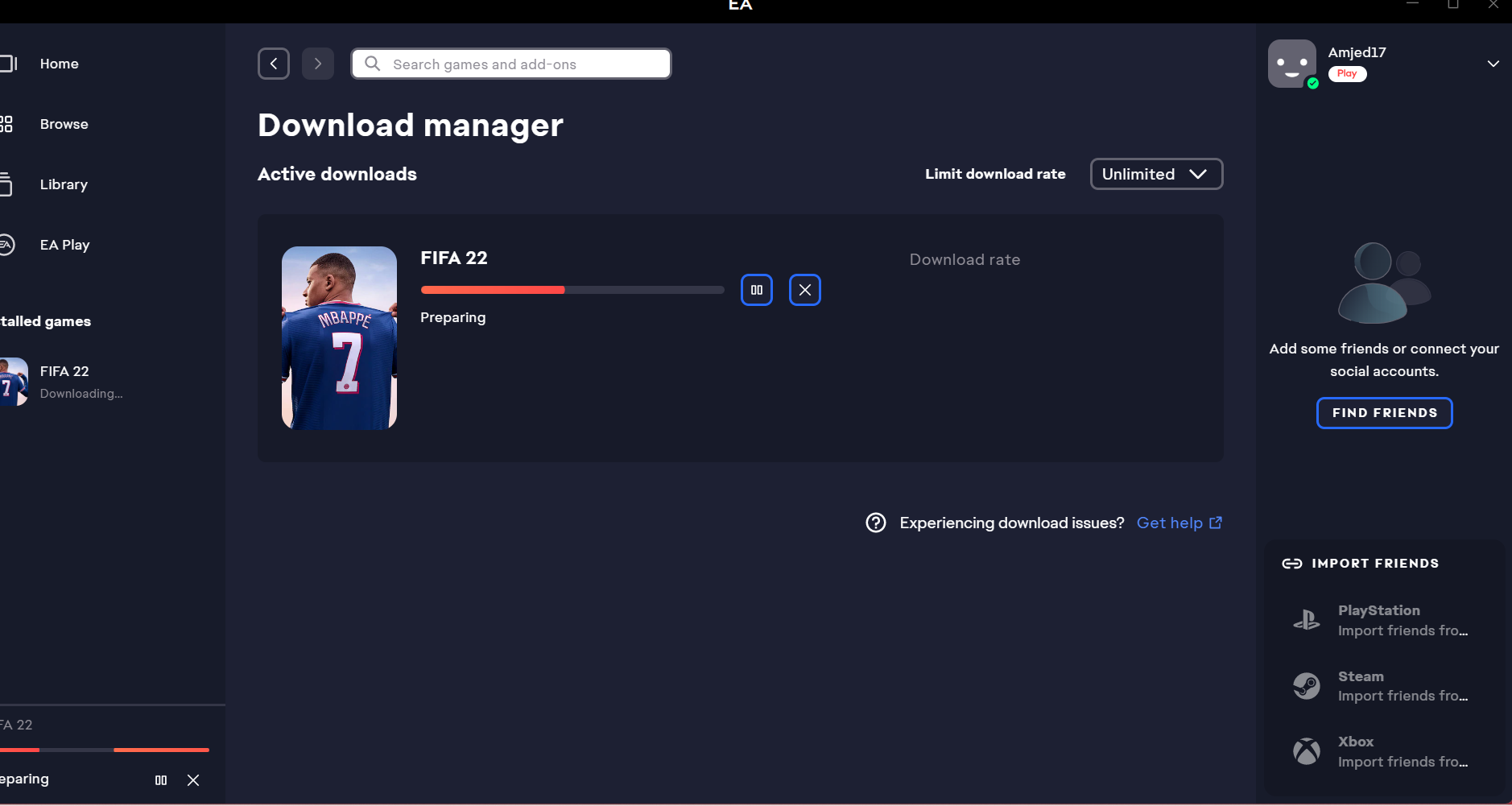
Task: Click the FIFA 22 title in Active downloads
Action: (454, 258)
